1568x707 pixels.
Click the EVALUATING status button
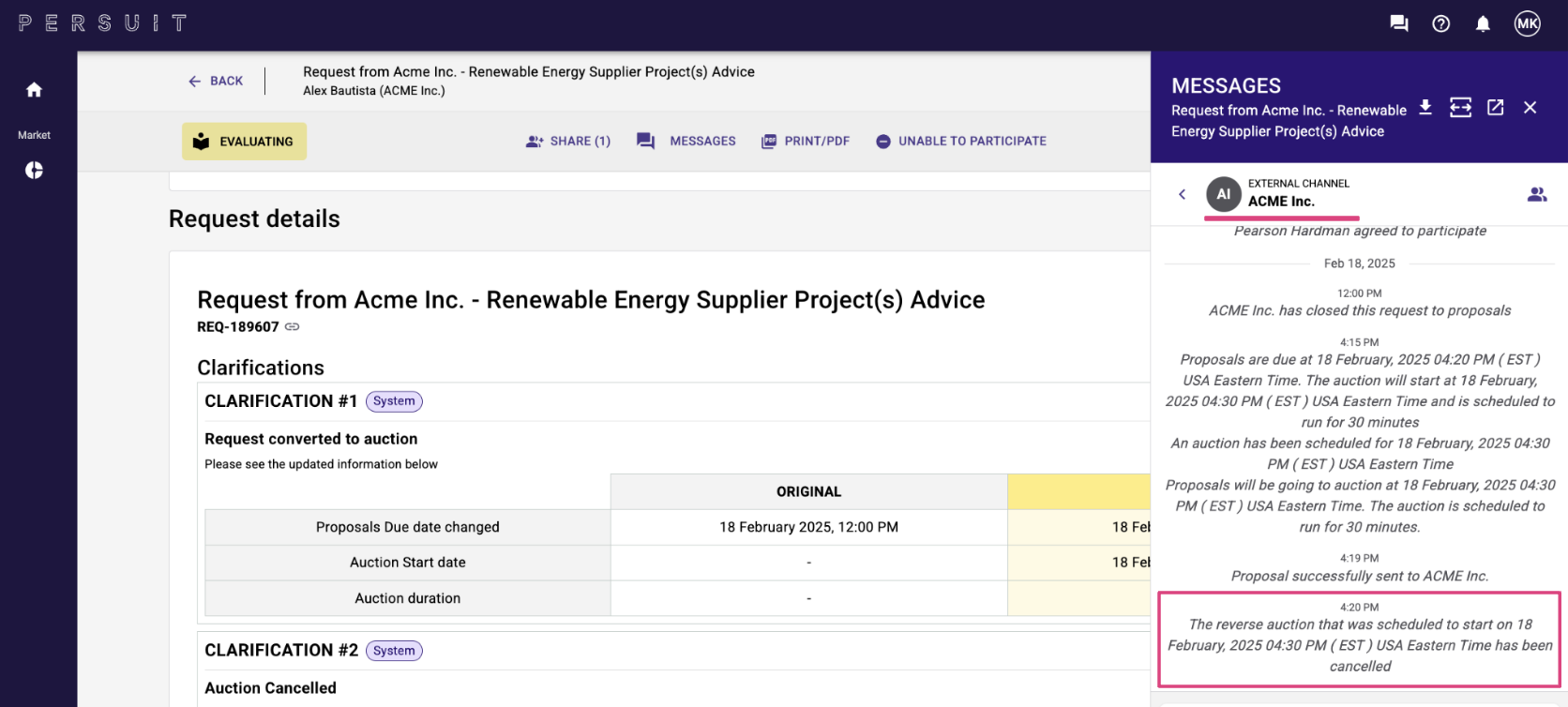[x=244, y=142]
